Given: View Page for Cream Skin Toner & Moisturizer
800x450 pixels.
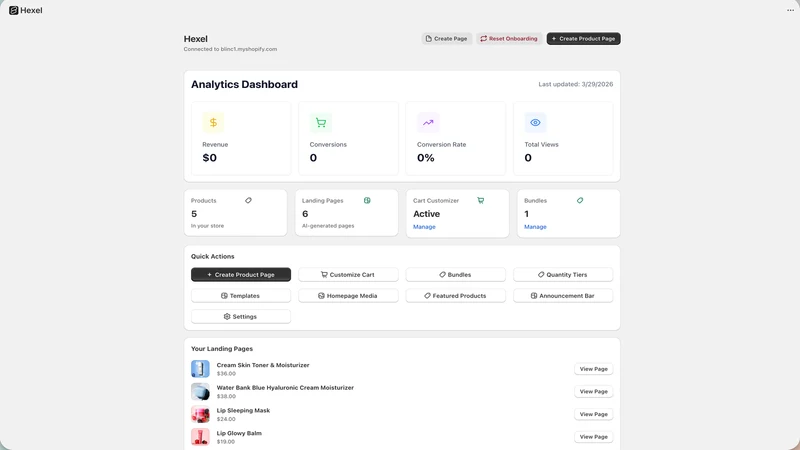Looking at the screenshot, I should coord(593,369).
